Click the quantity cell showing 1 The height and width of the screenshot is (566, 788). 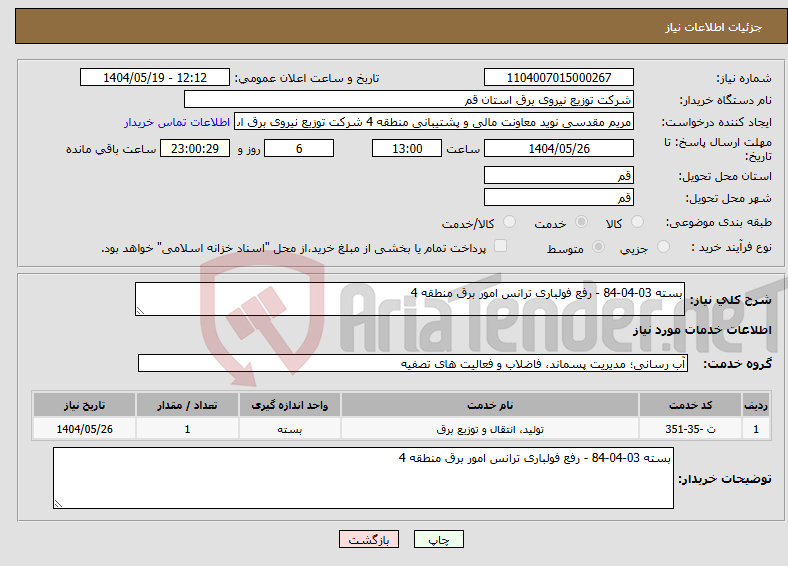(x=187, y=429)
